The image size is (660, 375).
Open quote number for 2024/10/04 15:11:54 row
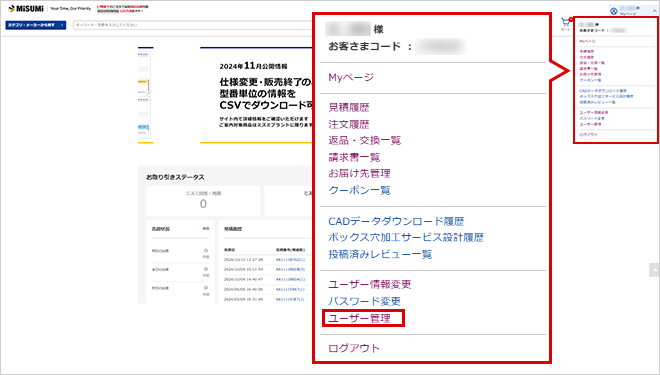click(x=290, y=269)
